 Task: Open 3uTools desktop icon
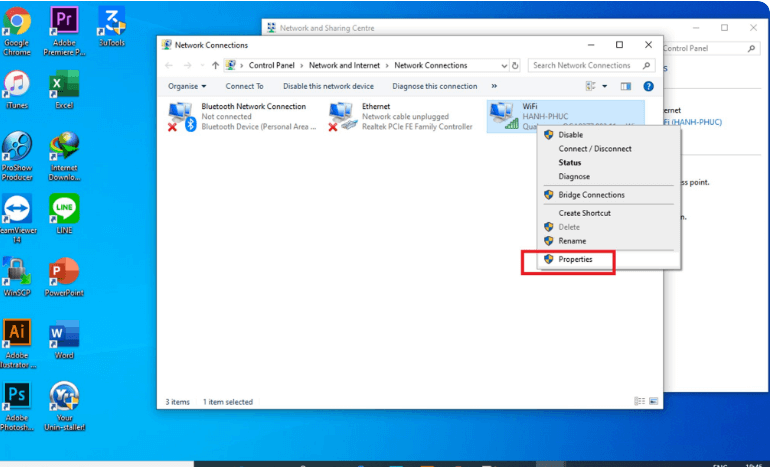point(112,27)
